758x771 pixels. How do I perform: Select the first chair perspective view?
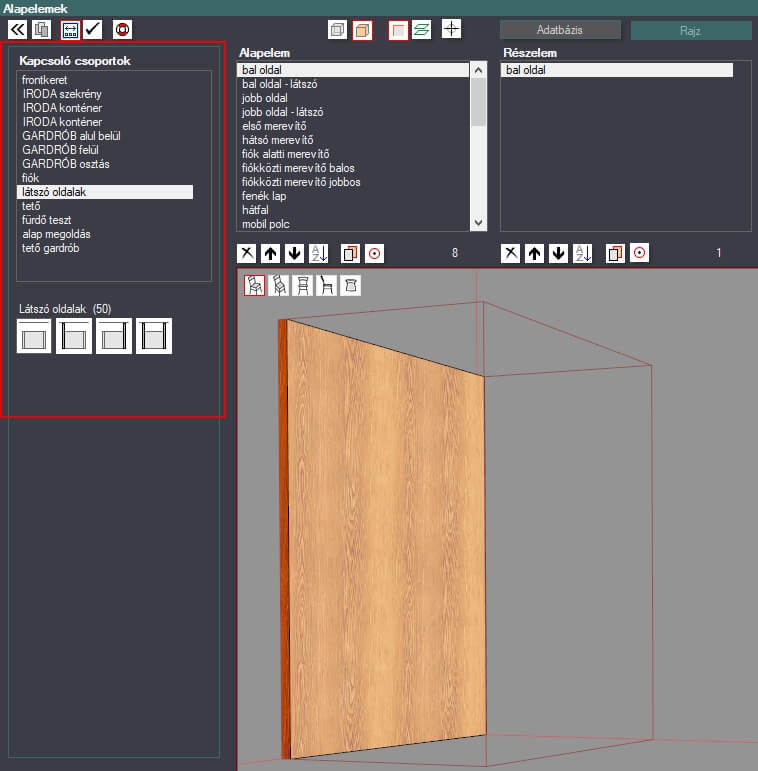click(254, 285)
